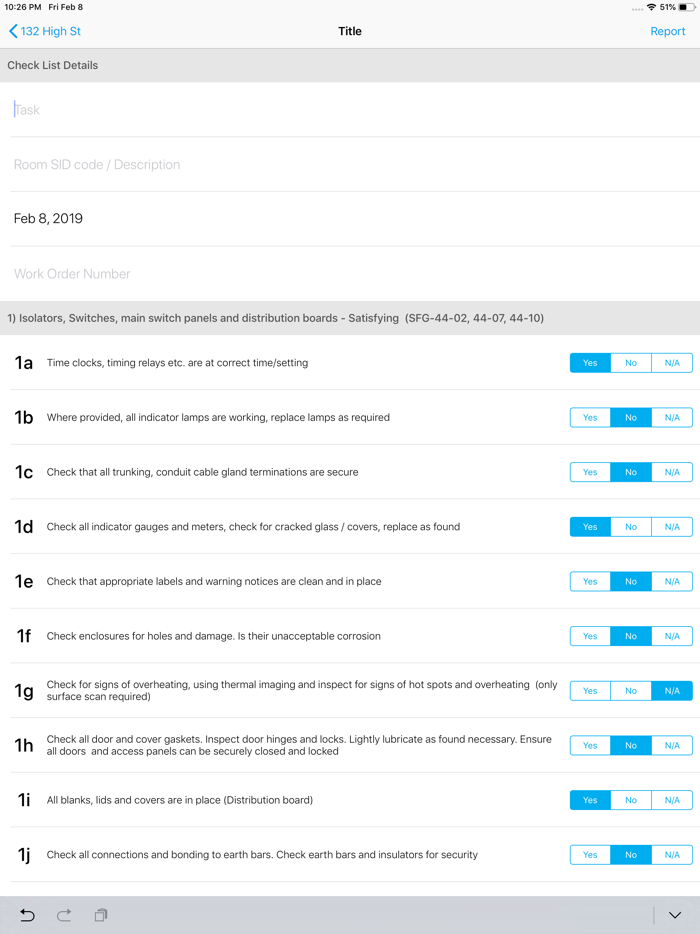Tap the back chevron next to 132 High St
The height and width of the screenshot is (934, 700).
pyautogui.click(x=11, y=31)
